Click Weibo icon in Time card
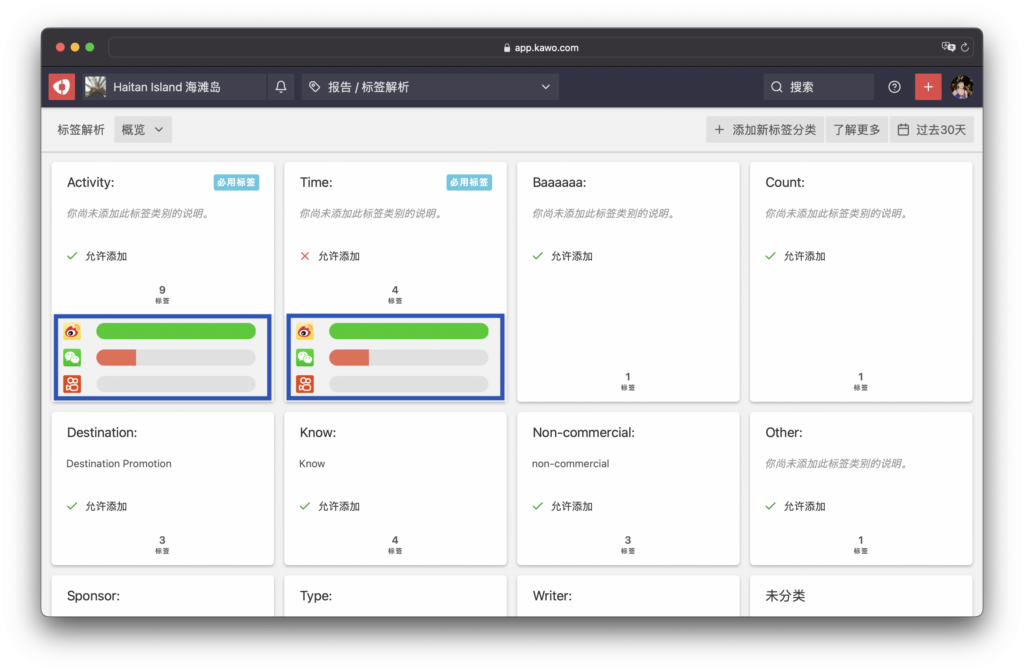Screen dimensions: 1024x671 click(x=305, y=331)
